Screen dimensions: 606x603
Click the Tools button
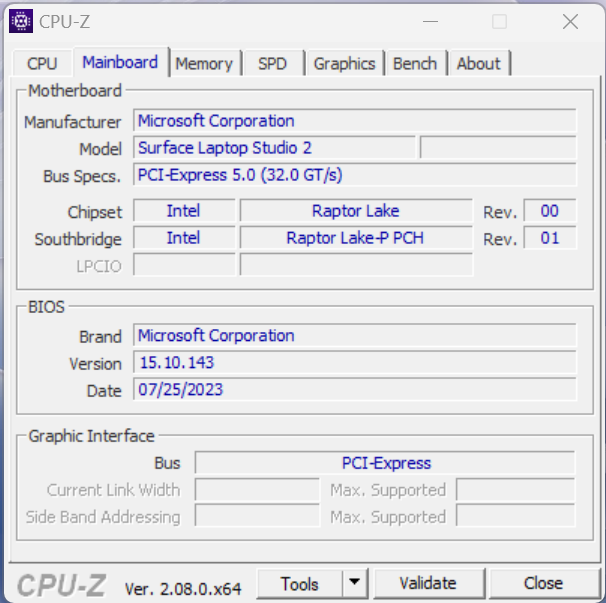(x=300, y=584)
